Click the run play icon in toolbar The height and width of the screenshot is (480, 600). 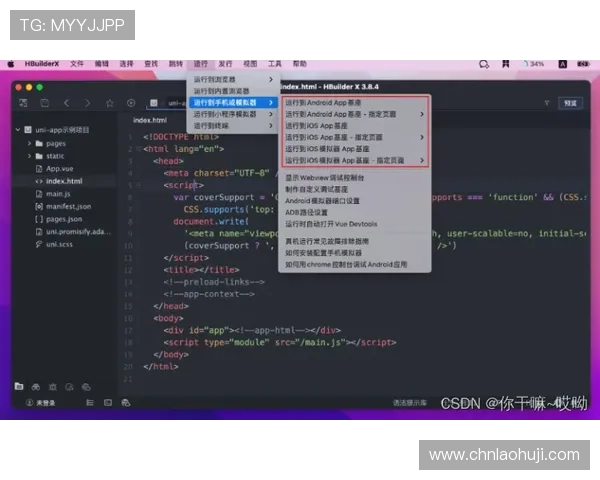pos(131,103)
